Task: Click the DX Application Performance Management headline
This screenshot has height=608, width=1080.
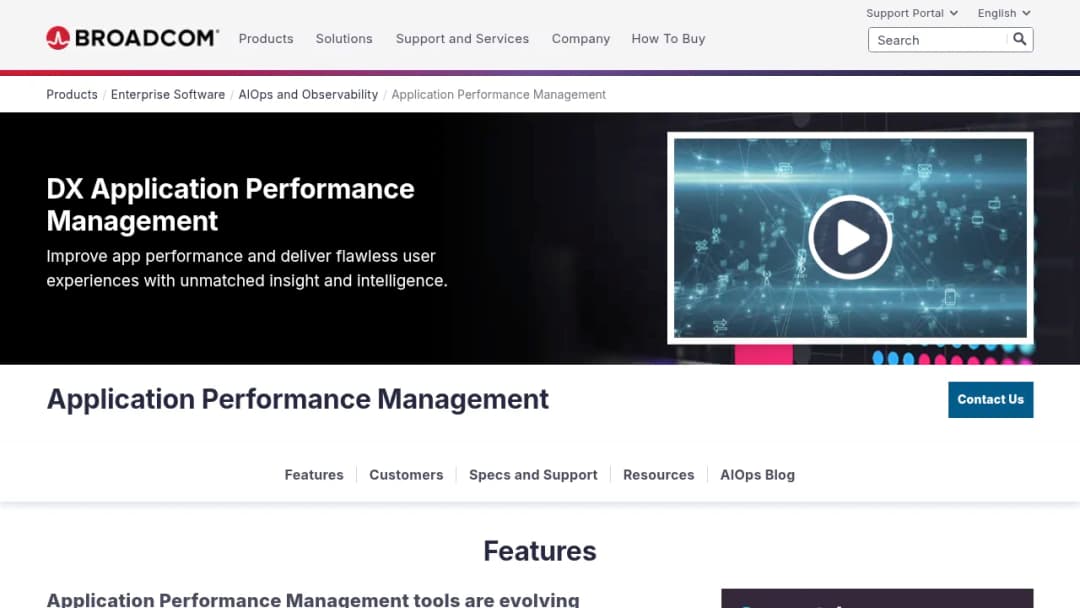Action: click(x=230, y=205)
